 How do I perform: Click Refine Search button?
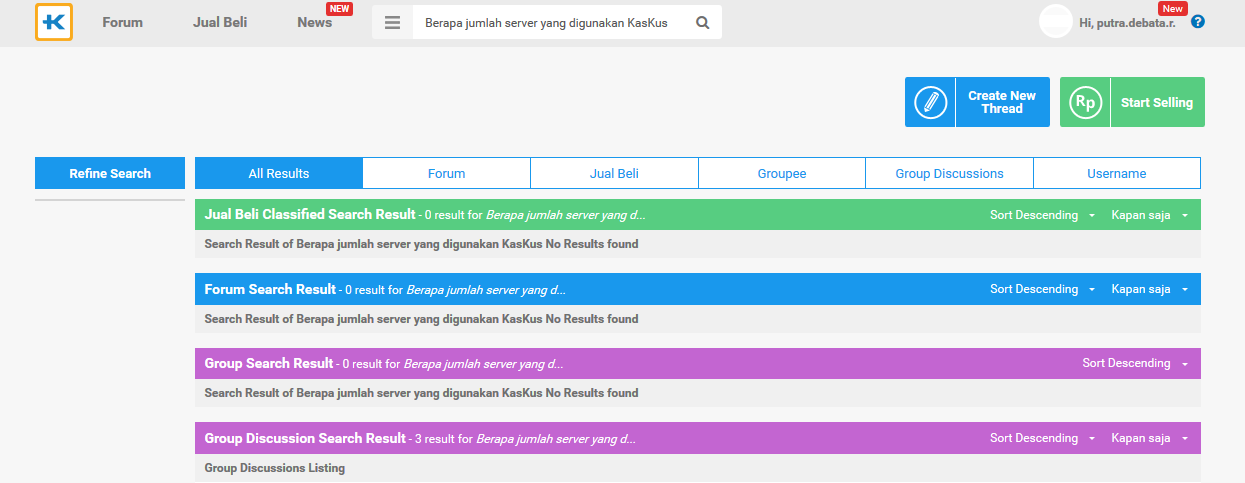(110, 173)
